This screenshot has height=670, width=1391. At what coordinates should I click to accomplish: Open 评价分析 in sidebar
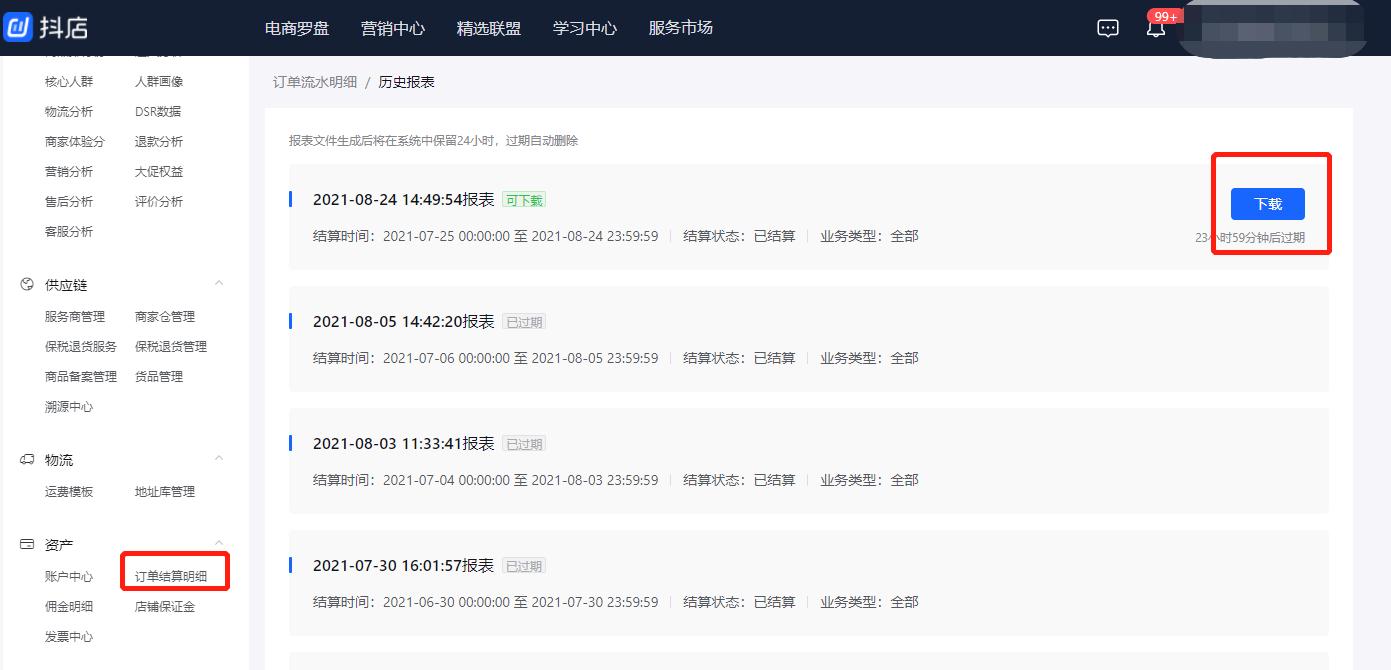(159, 201)
